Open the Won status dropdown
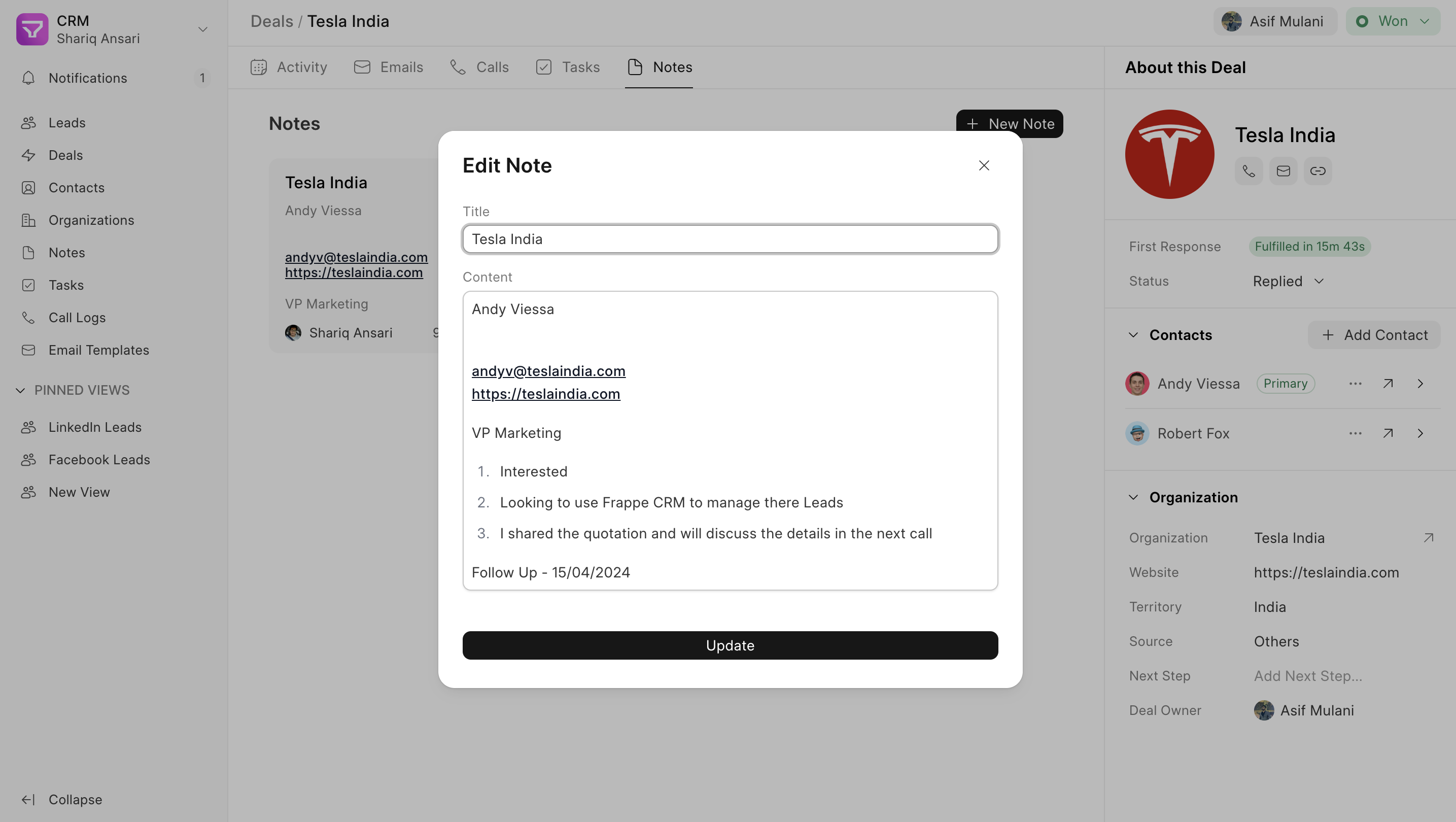 1393,21
